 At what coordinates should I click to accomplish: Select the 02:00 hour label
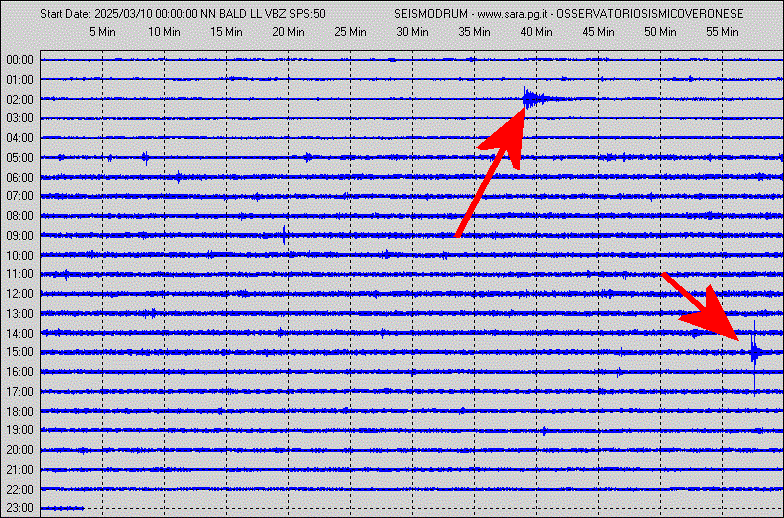click(20, 100)
